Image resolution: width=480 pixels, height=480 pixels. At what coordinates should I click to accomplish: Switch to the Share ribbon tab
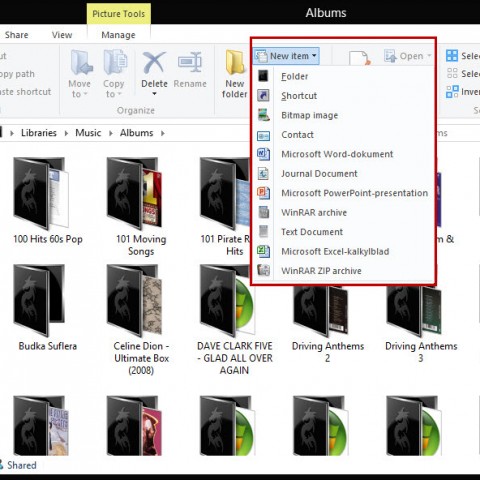point(16,35)
